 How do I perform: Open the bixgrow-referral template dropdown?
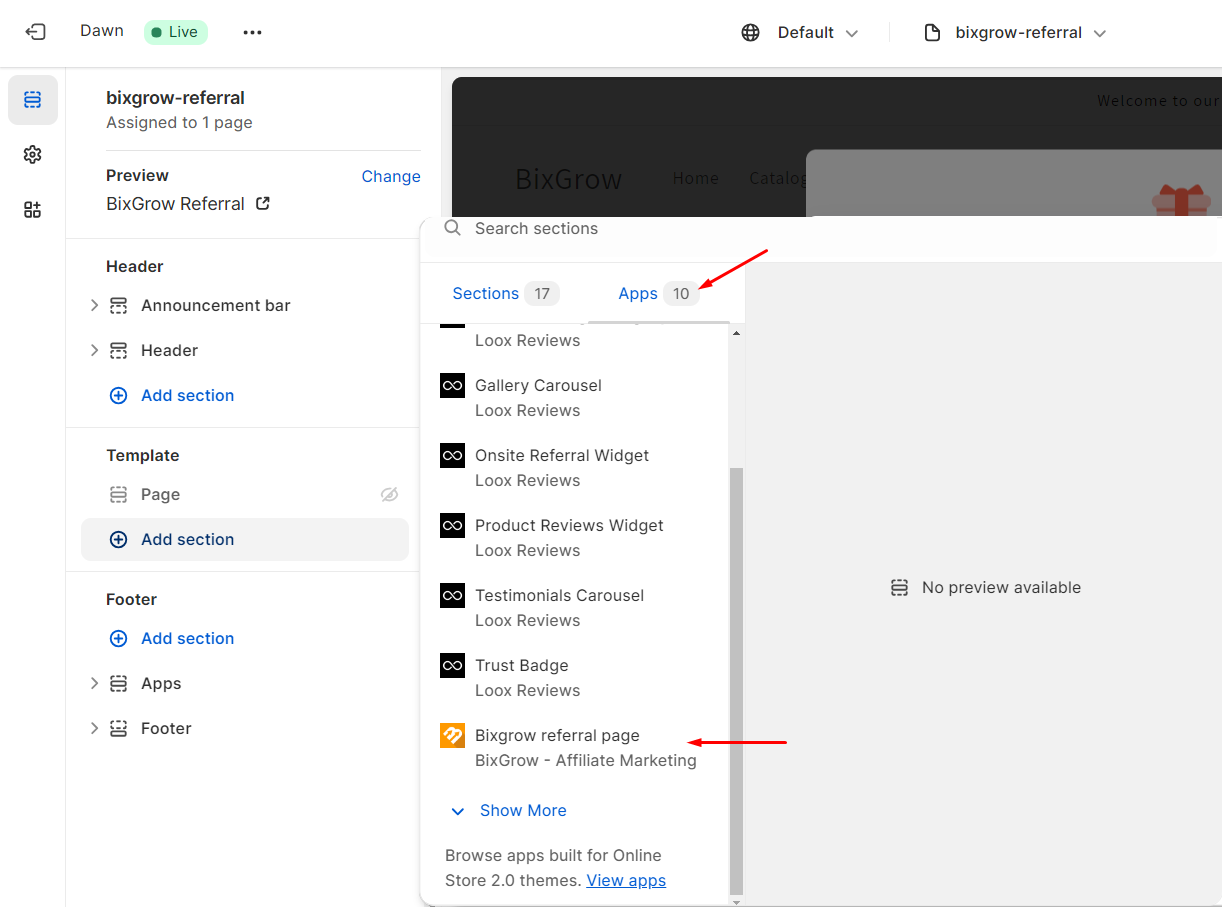[1015, 33]
